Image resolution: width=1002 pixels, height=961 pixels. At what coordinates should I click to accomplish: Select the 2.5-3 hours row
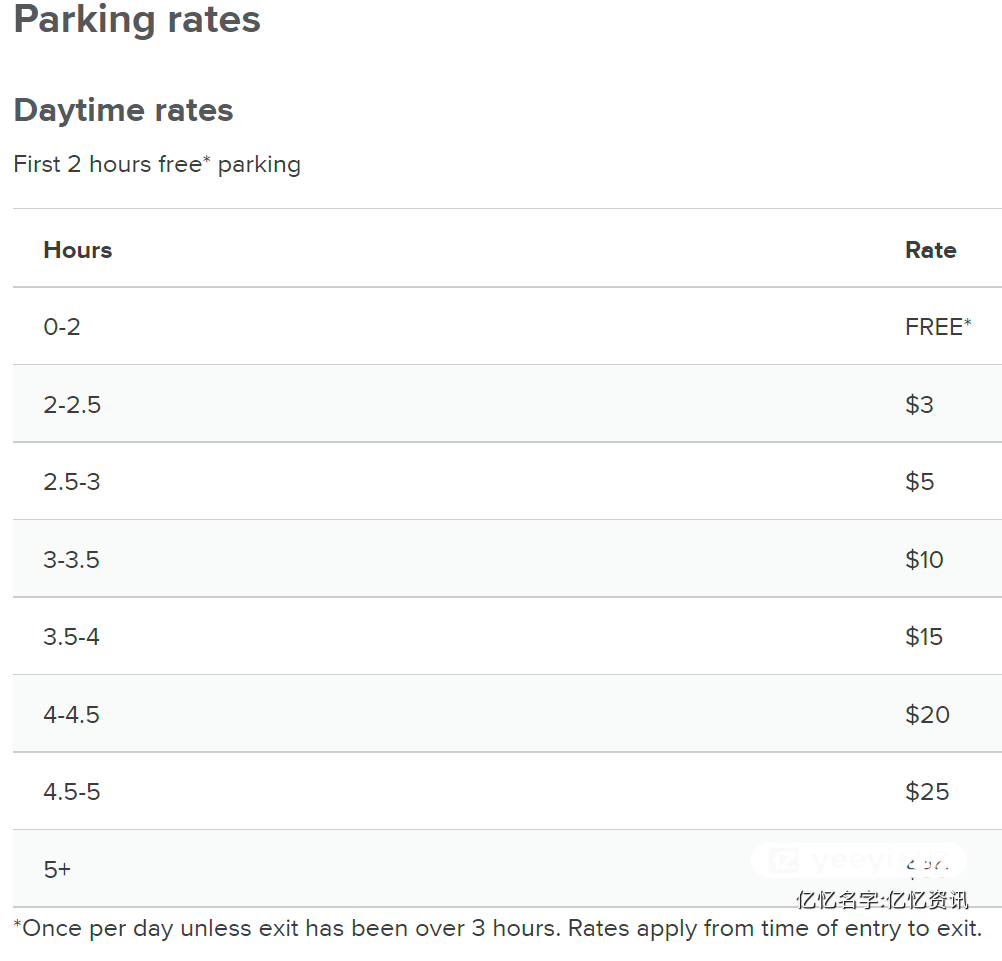coord(507,481)
